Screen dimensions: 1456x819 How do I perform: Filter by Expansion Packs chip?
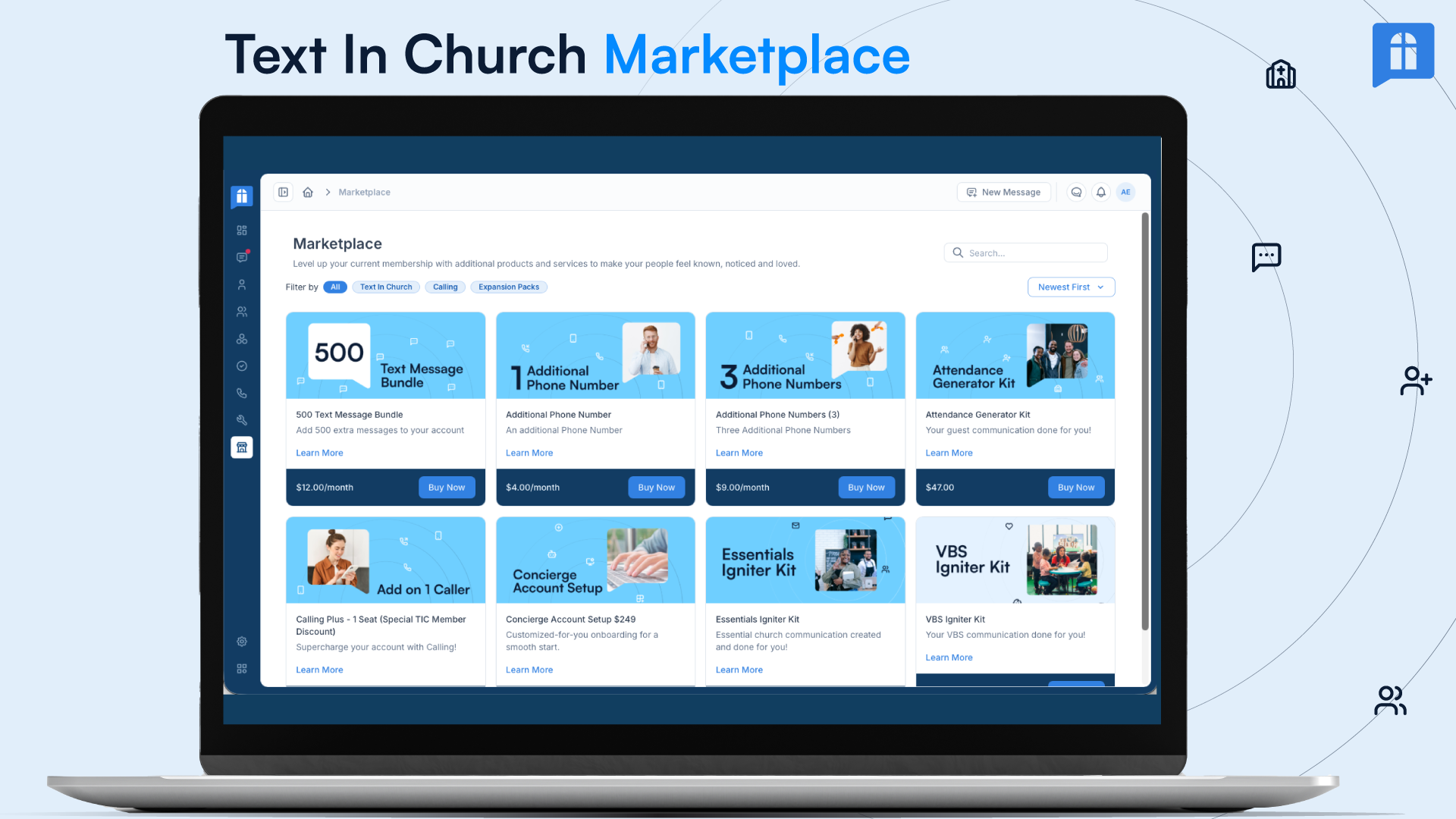[x=509, y=287]
